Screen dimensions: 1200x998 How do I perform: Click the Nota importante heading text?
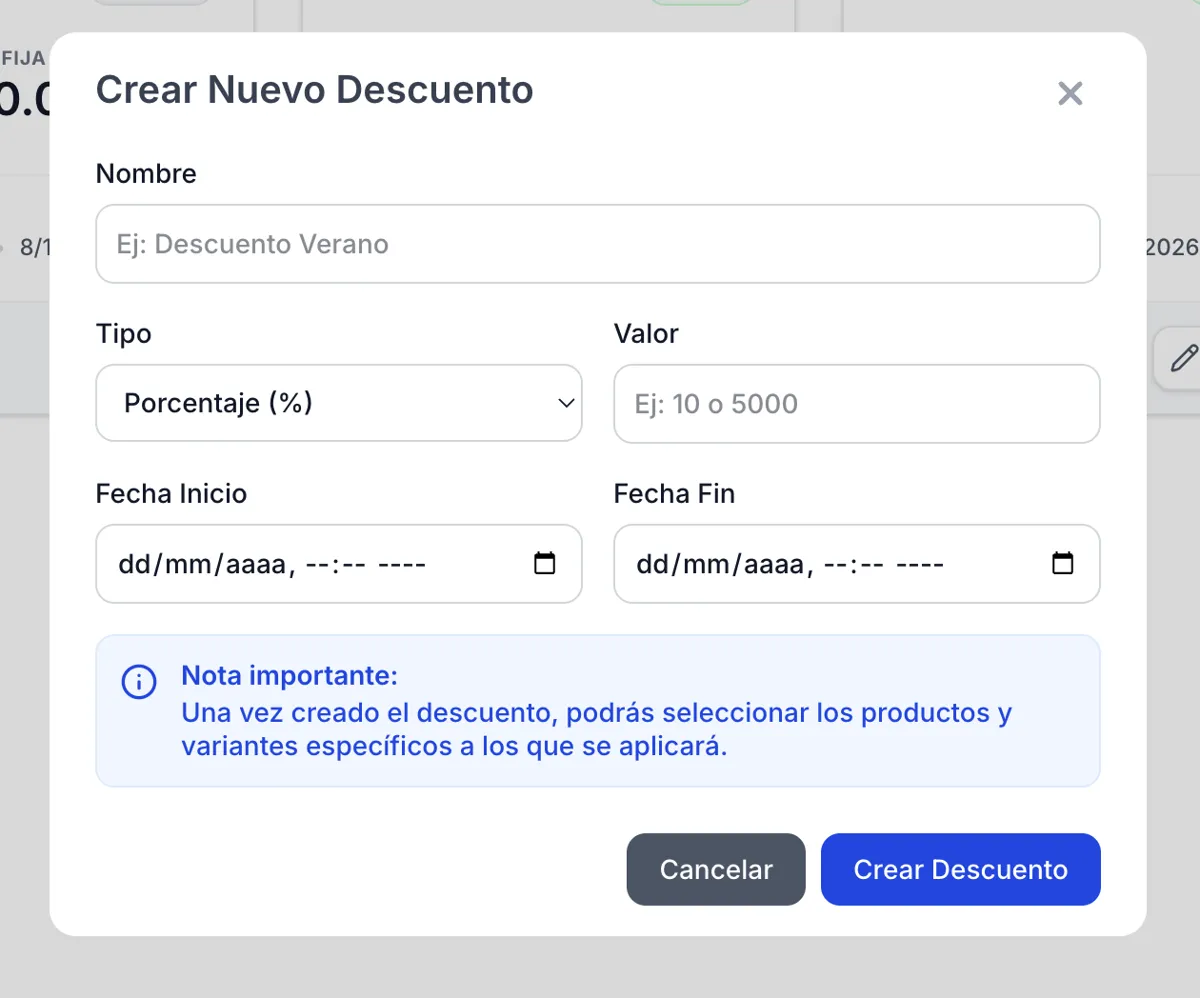coord(289,676)
